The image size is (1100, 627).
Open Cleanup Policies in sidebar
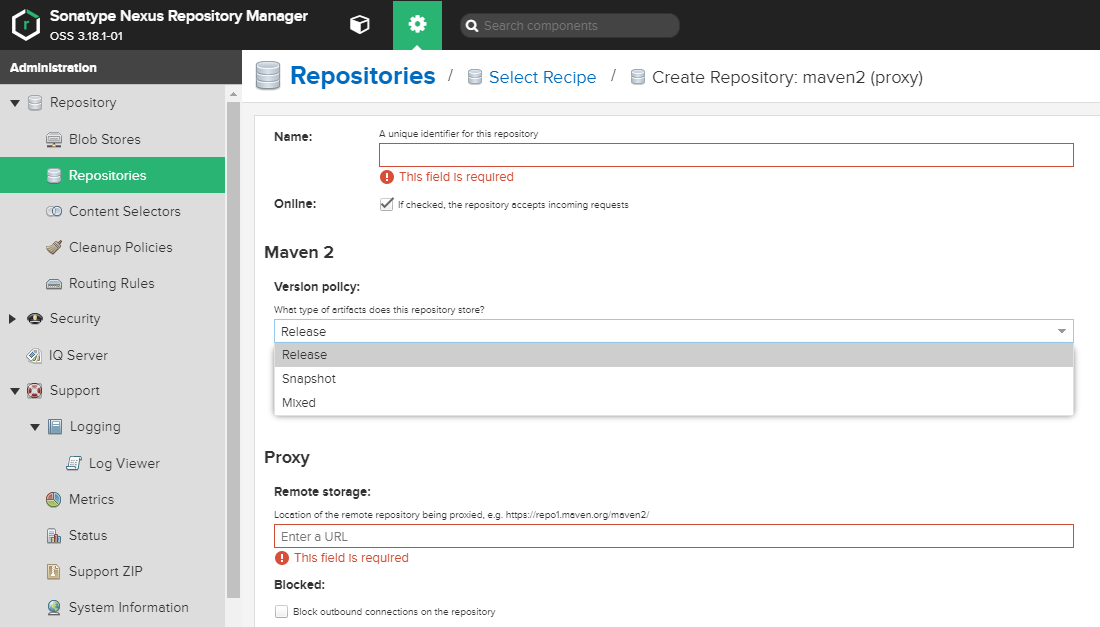click(x=121, y=247)
